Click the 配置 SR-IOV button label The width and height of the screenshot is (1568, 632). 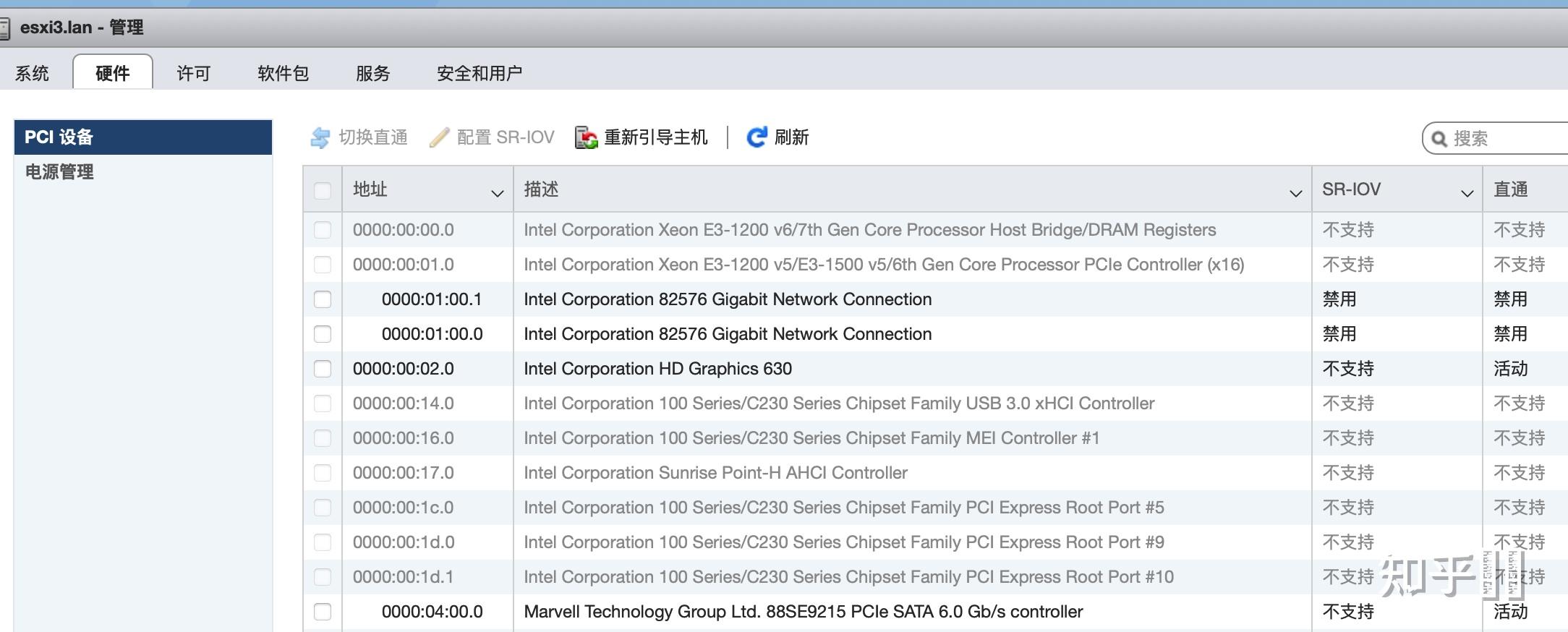pyautogui.click(x=506, y=137)
